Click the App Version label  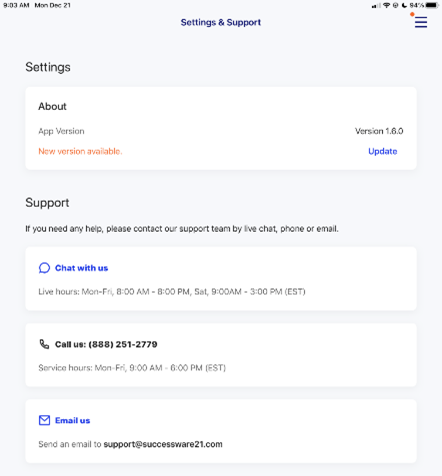(61, 131)
